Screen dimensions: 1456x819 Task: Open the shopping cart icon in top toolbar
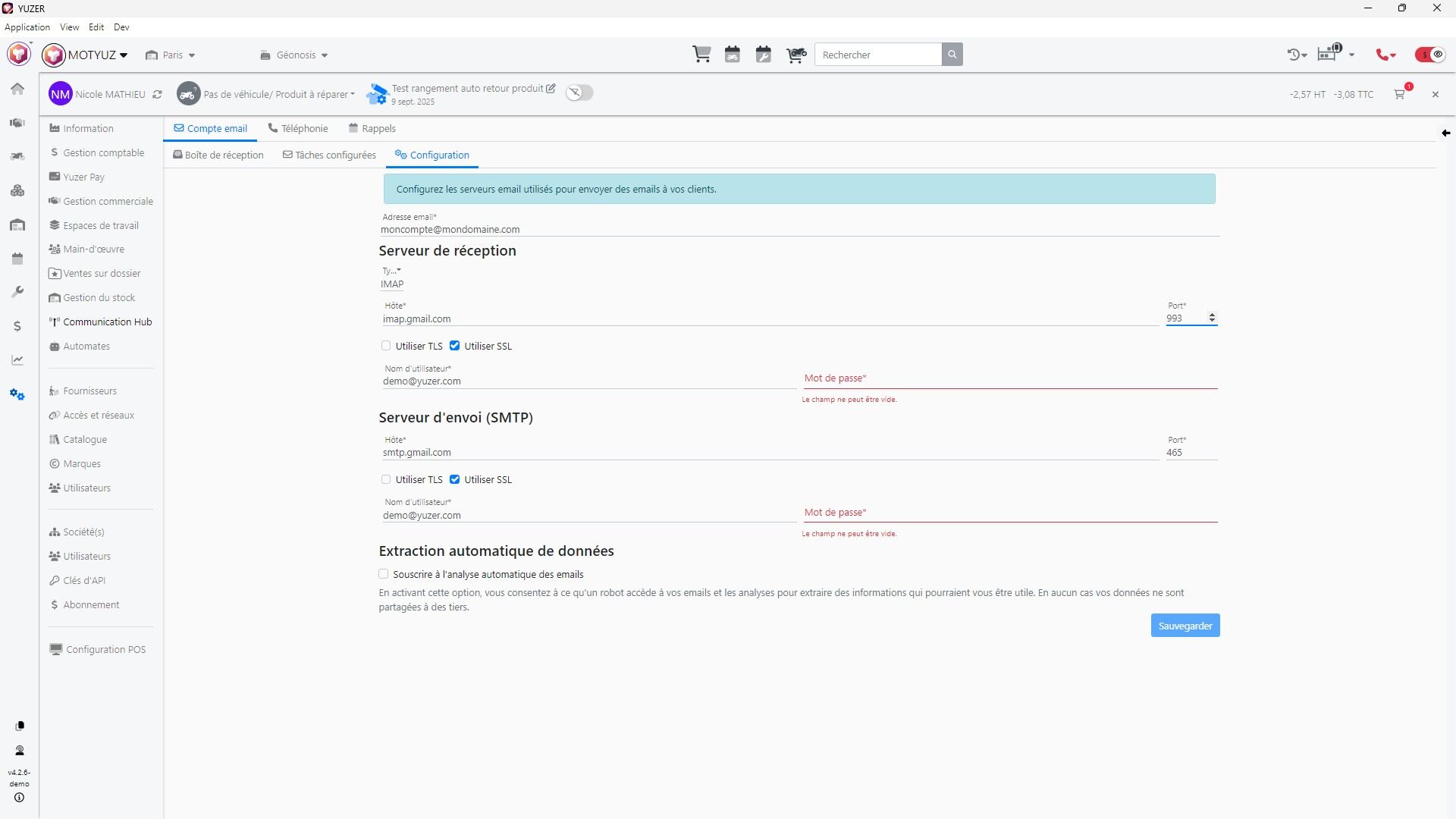pos(701,55)
